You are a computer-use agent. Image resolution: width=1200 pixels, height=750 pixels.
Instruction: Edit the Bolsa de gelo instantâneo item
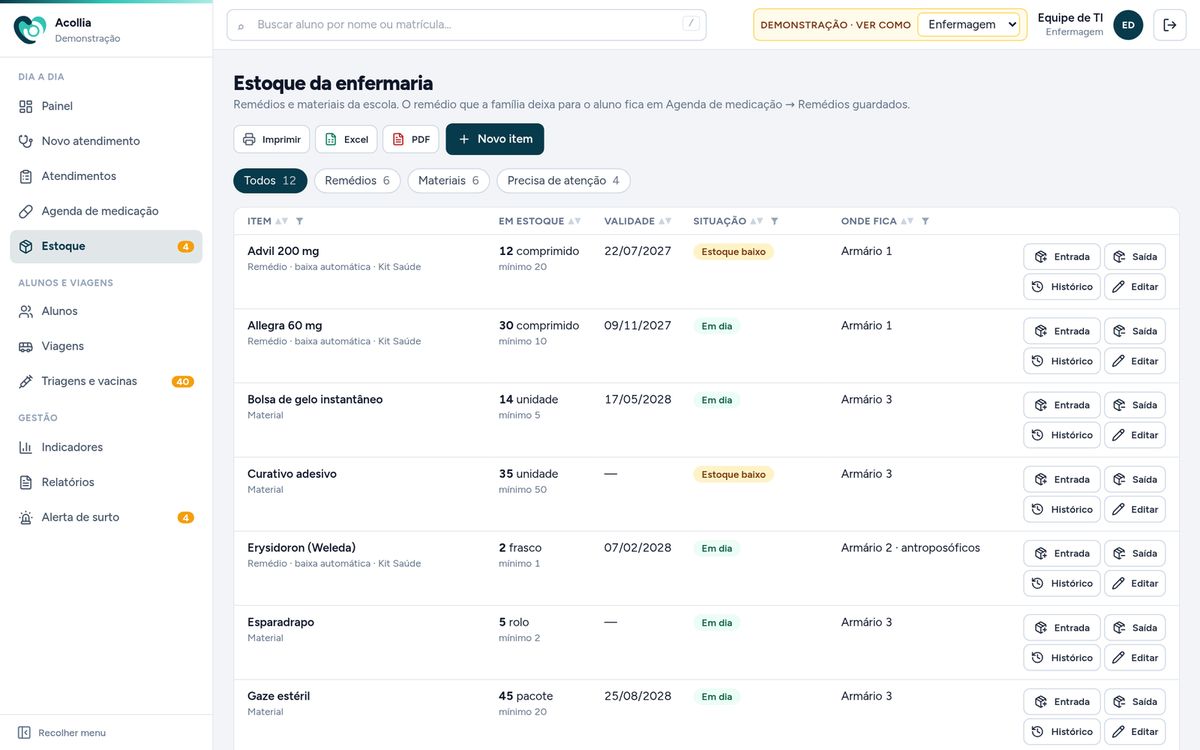click(x=1135, y=435)
